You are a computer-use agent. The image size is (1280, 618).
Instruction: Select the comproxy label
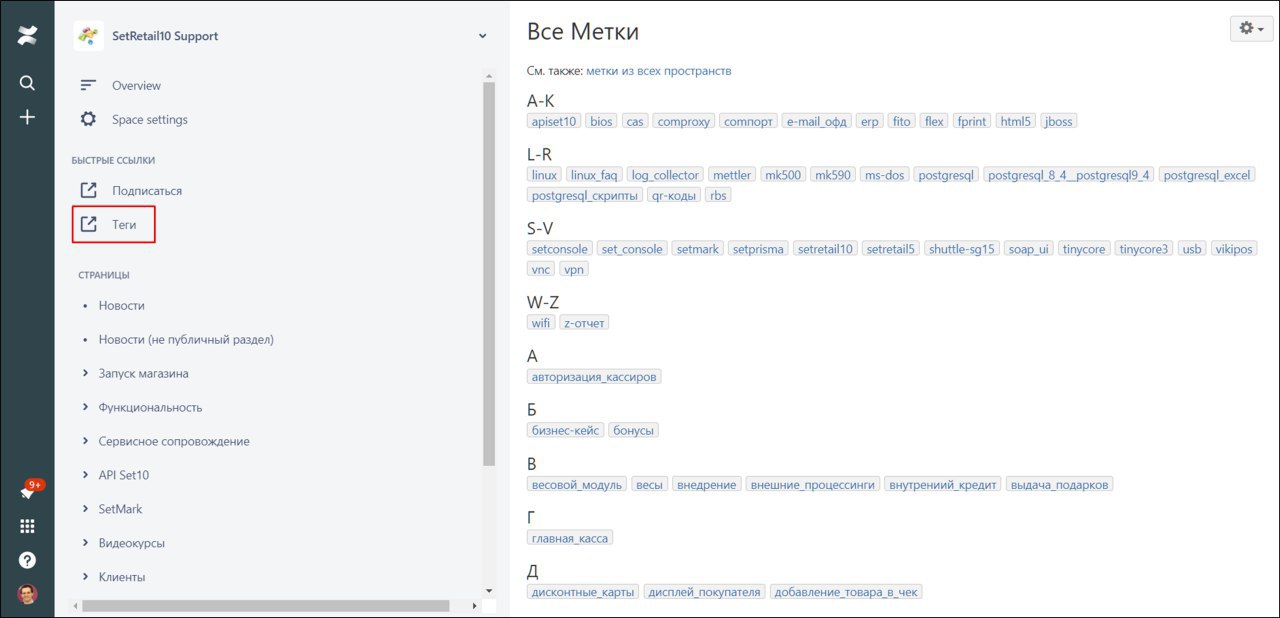tap(684, 121)
